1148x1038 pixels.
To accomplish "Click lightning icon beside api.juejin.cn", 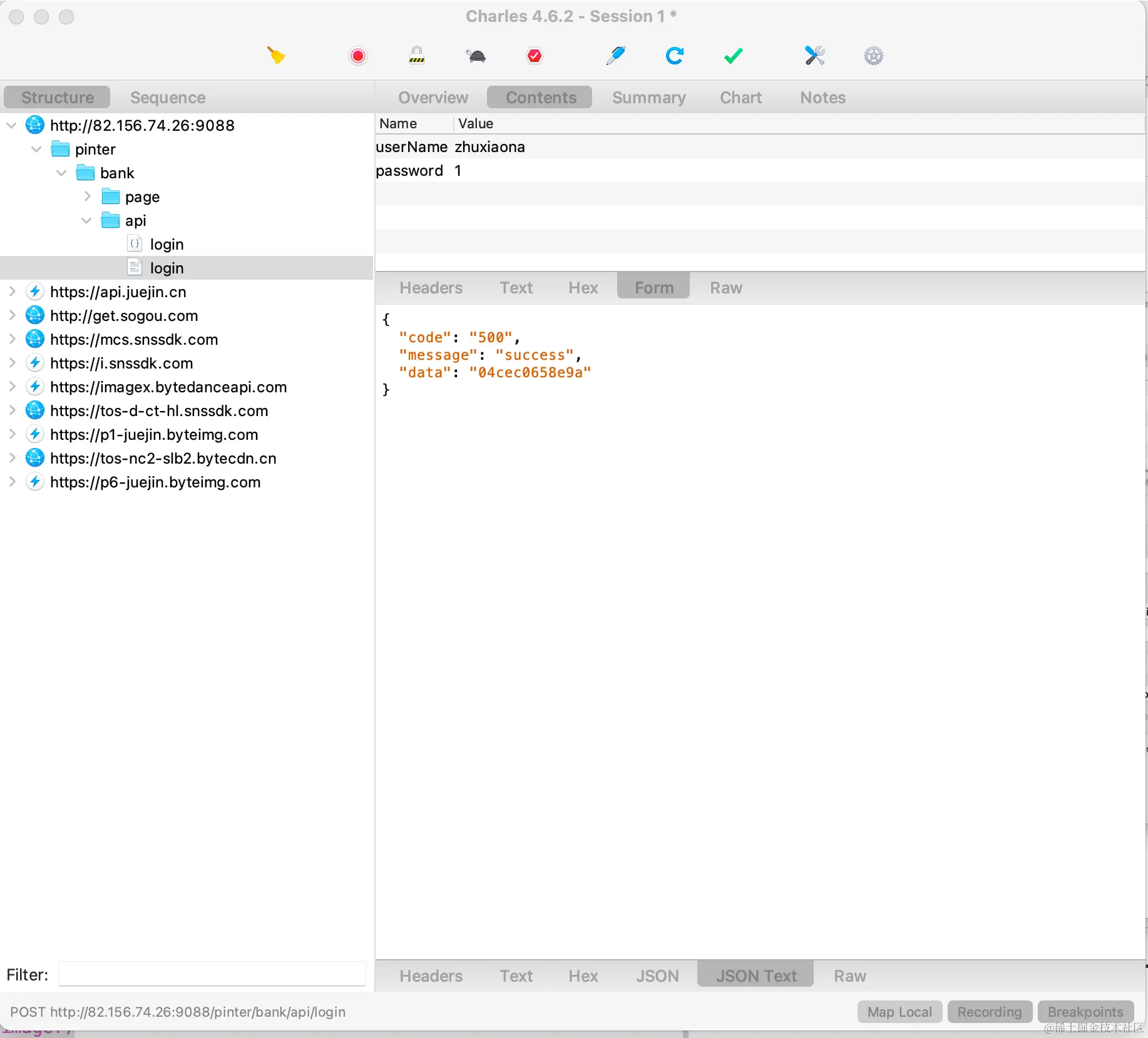I will point(35,292).
